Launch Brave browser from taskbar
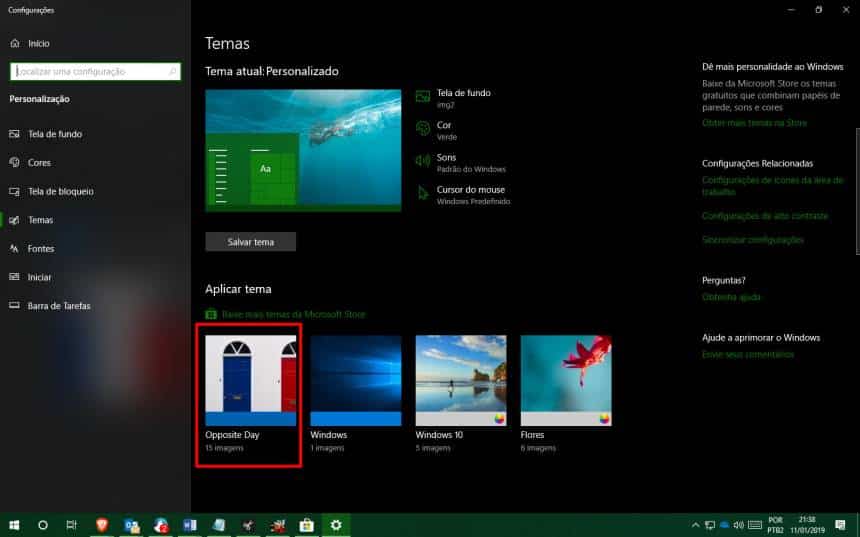 [x=102, y=525]
